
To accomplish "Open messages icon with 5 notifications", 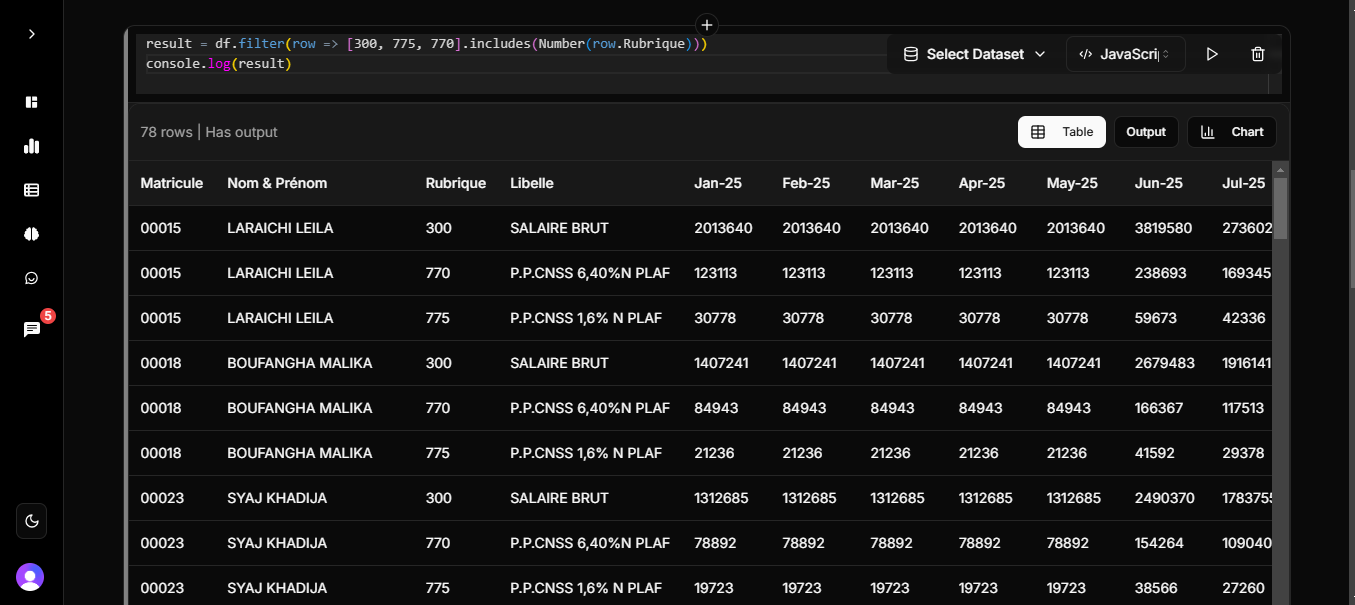I will tap(32, 329).
